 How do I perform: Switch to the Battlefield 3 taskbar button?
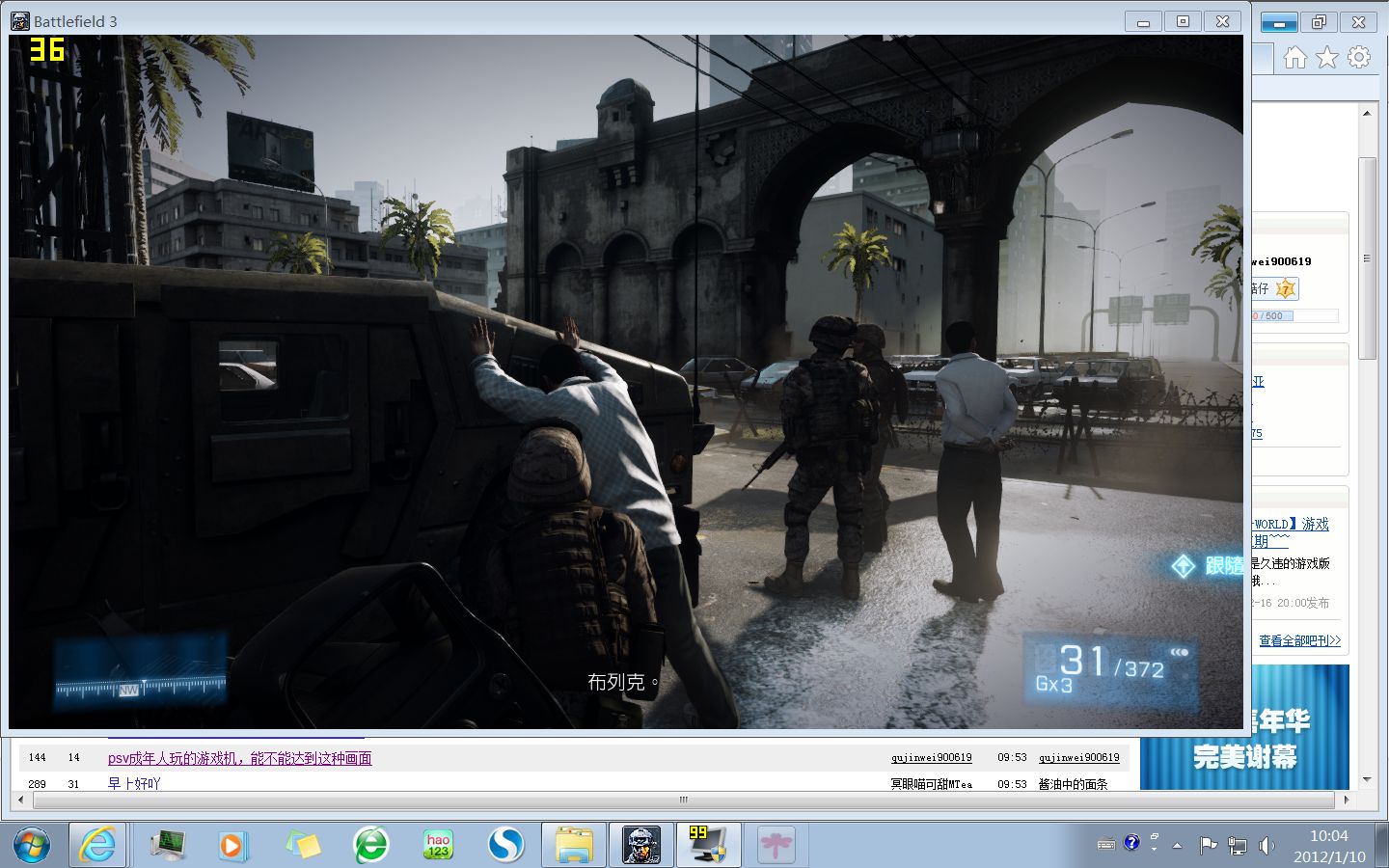(x=641, y=845)
